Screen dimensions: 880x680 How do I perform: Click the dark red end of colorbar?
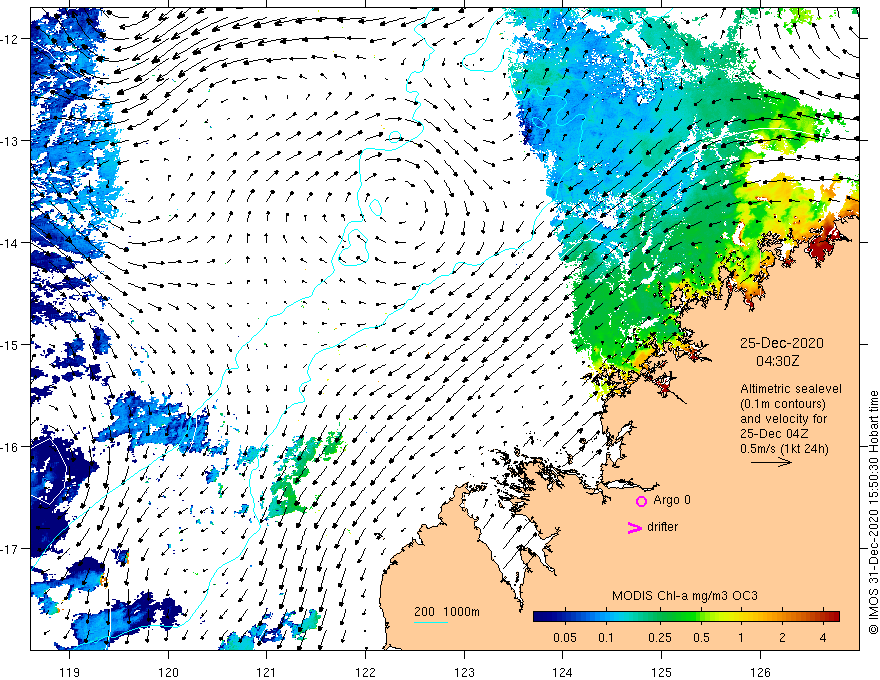click(833, 616)
